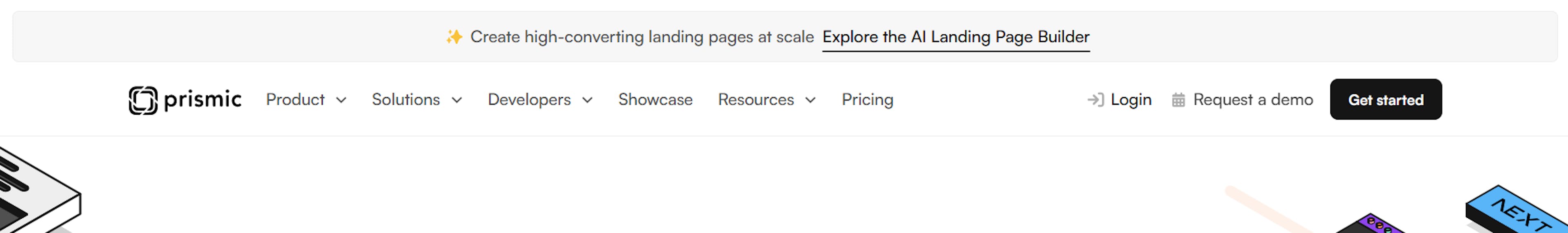Click the purple block illustration
The image size is (1568, 233).
[1372, 225]
